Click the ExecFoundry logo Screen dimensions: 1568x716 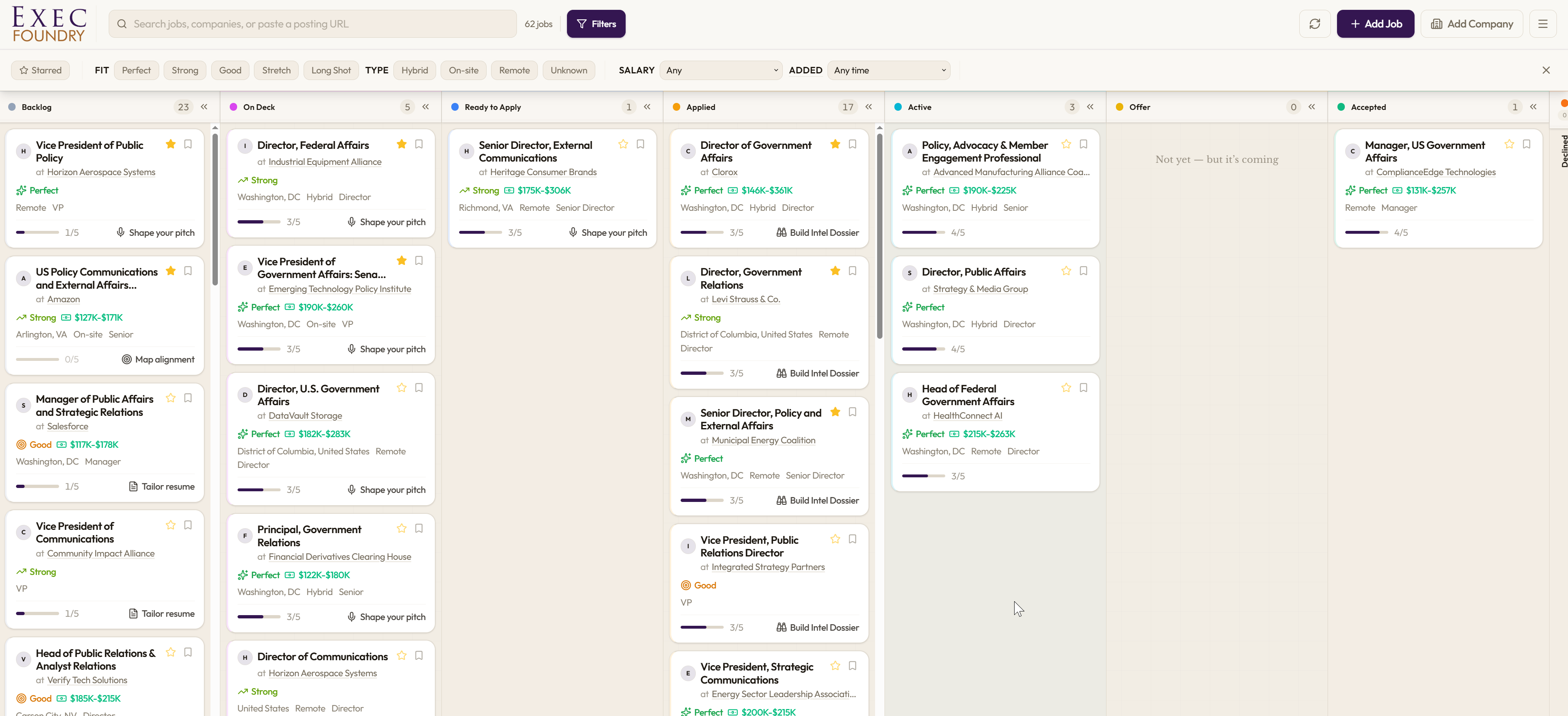(x=49, y=24)
